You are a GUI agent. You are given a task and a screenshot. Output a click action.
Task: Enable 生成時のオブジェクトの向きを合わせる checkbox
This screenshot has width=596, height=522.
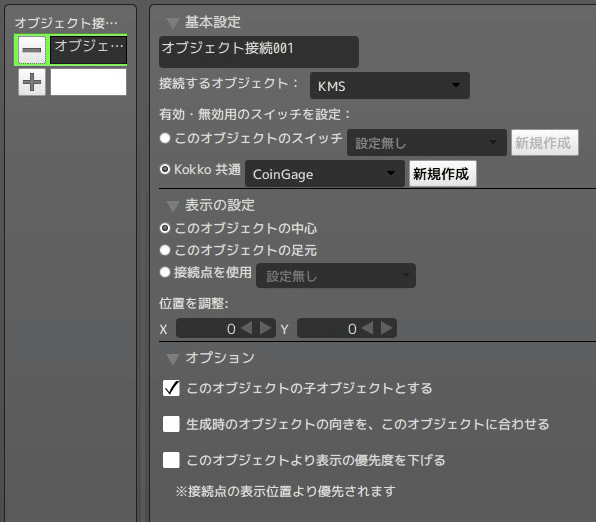(171, 424)
